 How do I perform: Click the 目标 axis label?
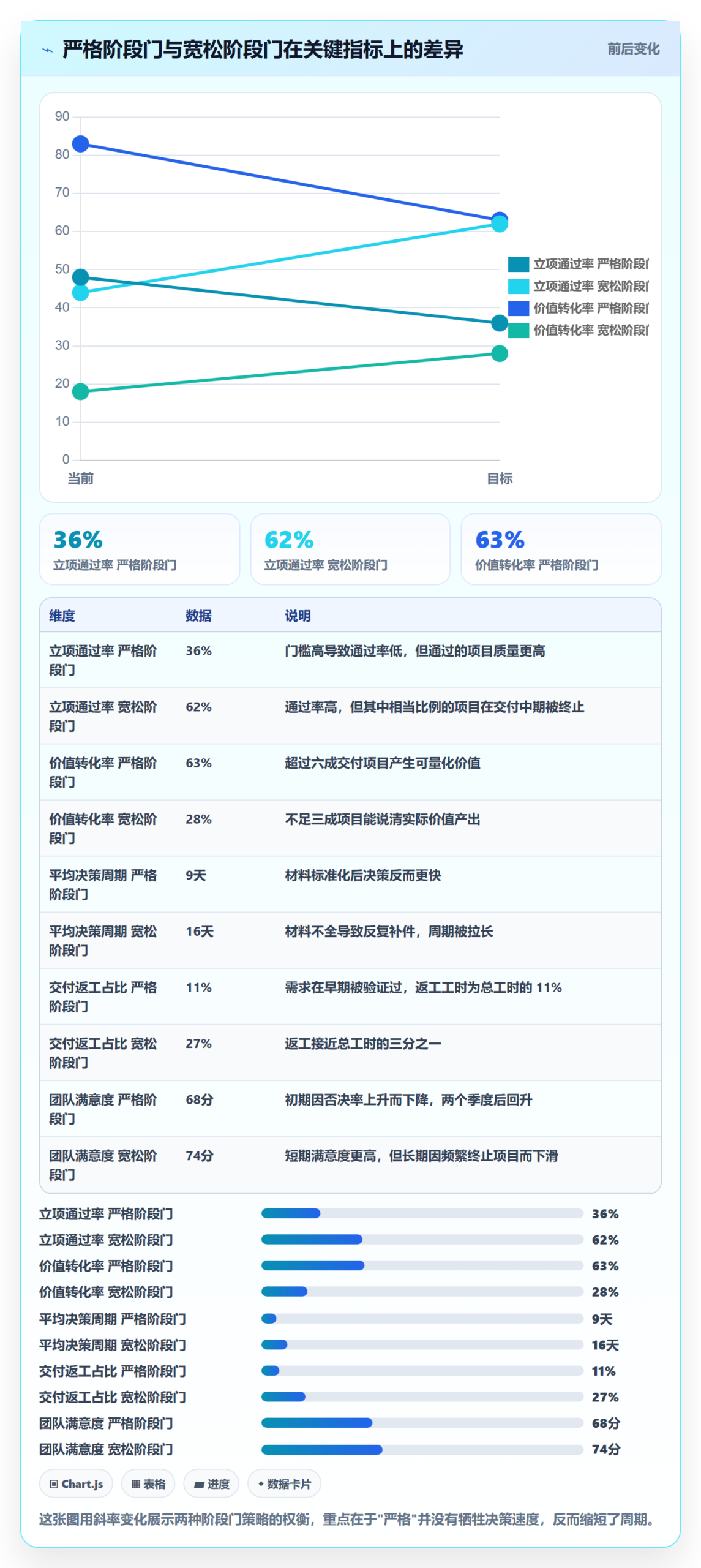click(499, 478)
